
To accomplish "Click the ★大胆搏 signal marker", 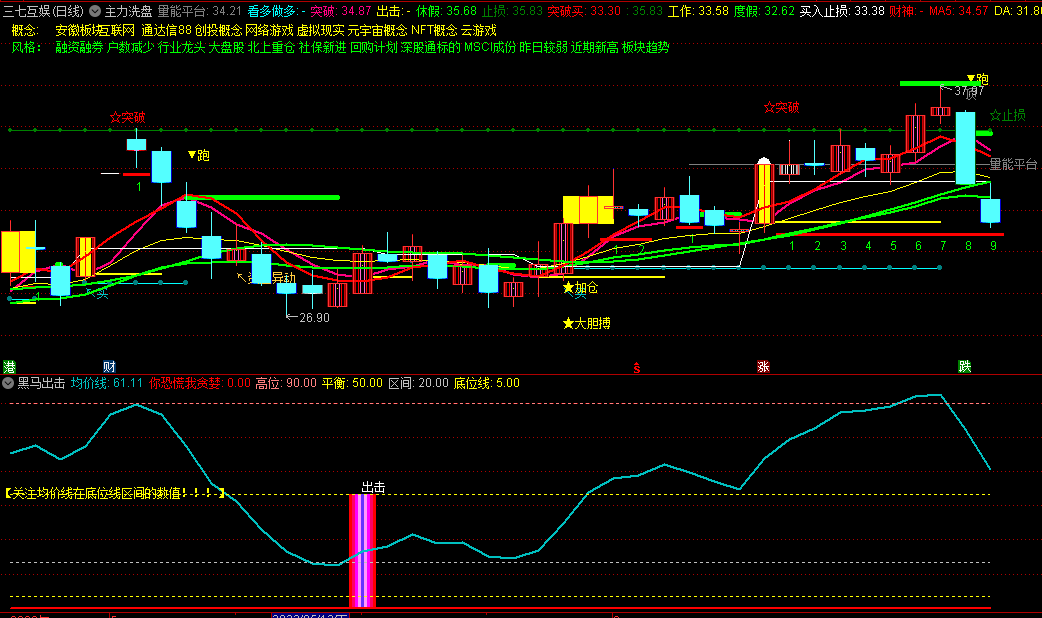I will point(587,324).
